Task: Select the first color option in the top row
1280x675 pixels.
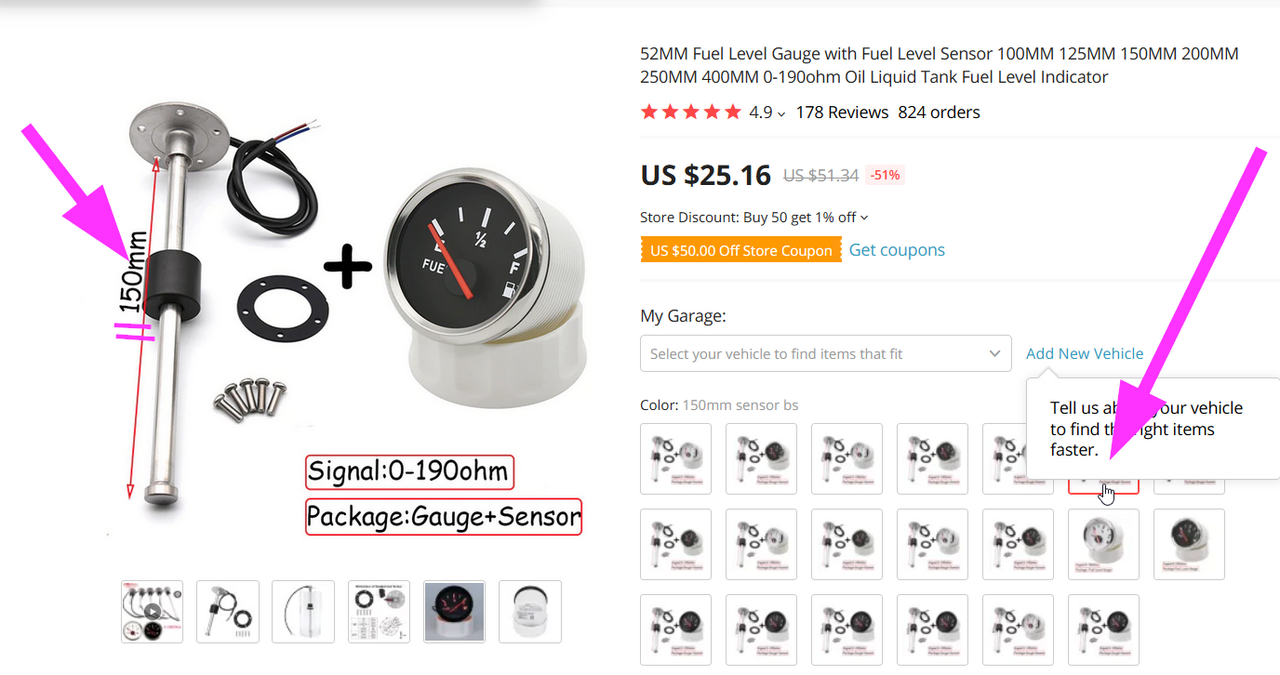Action: [676, 459]
